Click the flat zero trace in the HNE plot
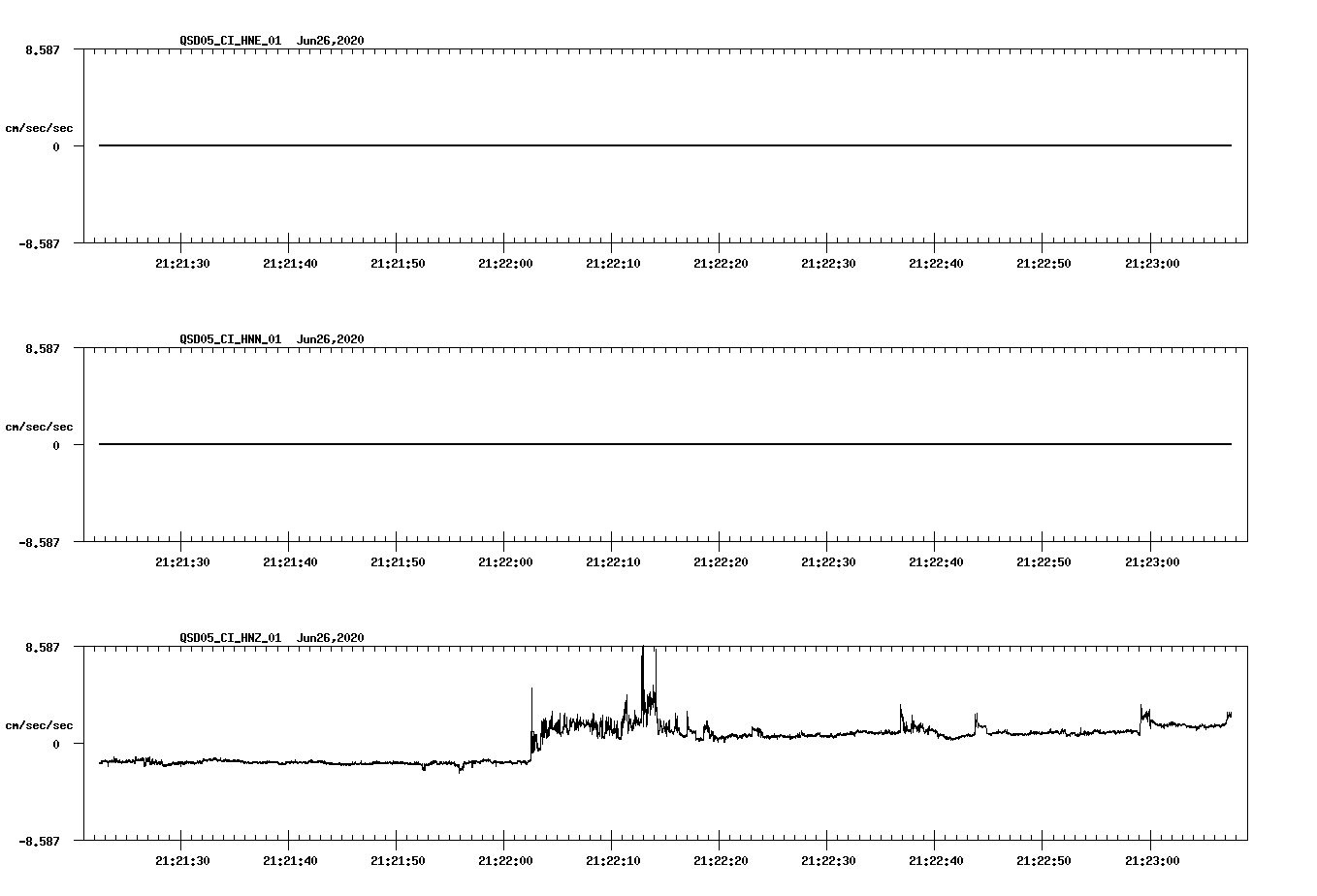This screenshot has width=1317, height=896. coord(665,145)
